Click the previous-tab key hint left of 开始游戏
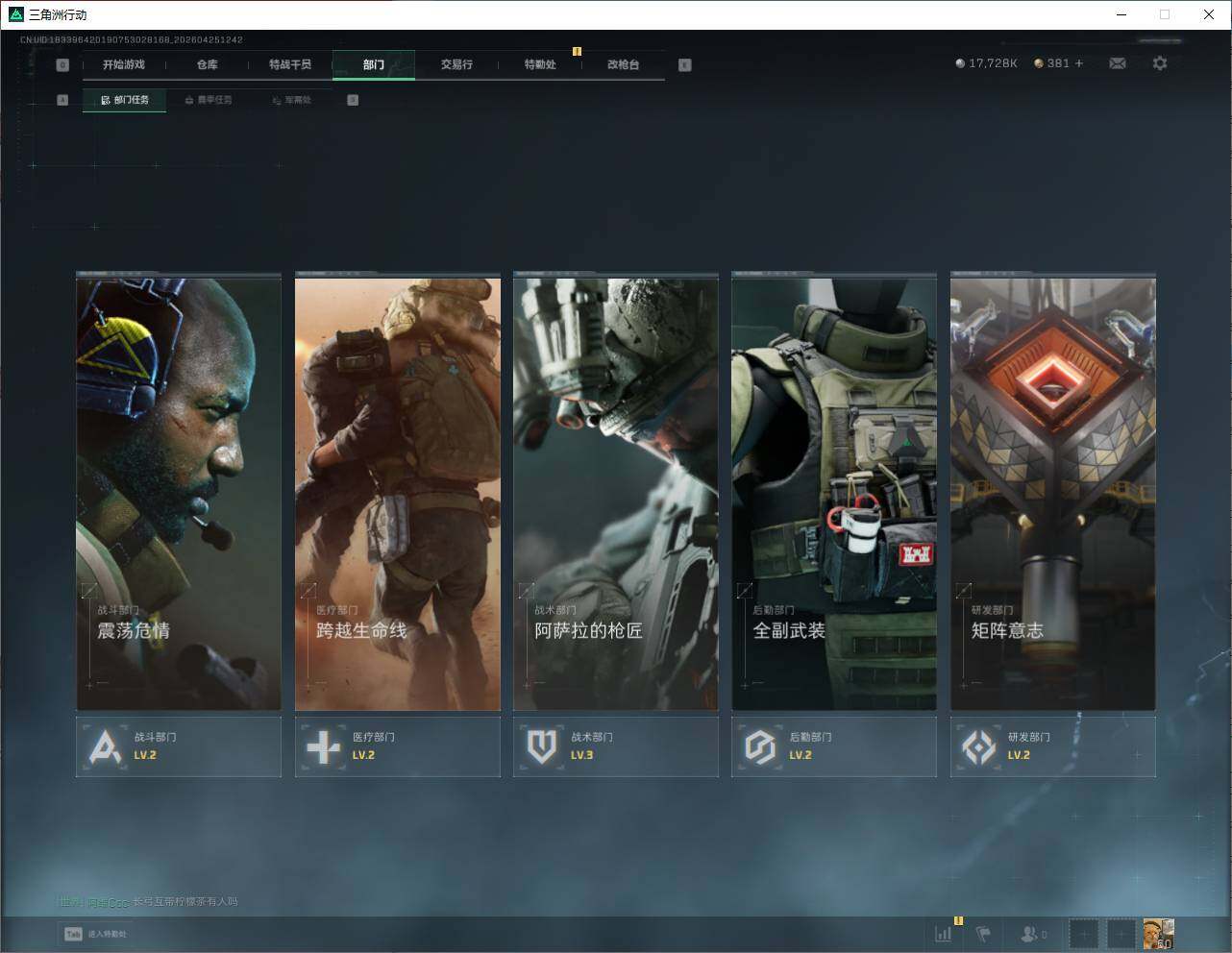This screenshot has width=1232, height=953. click(62, 64)
